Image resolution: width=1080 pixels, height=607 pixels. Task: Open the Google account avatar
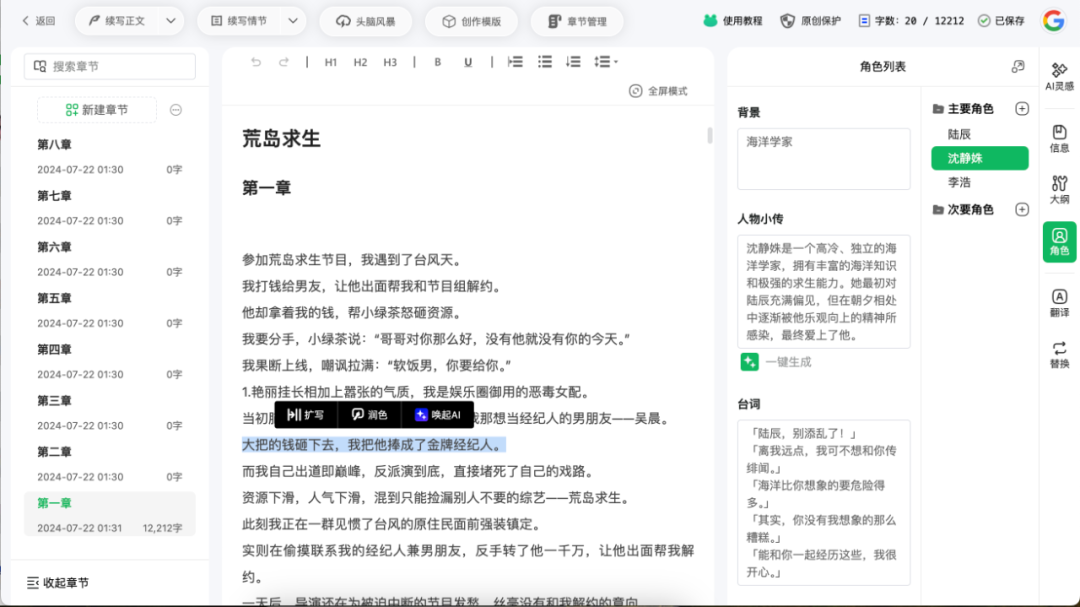(1054, 21)
